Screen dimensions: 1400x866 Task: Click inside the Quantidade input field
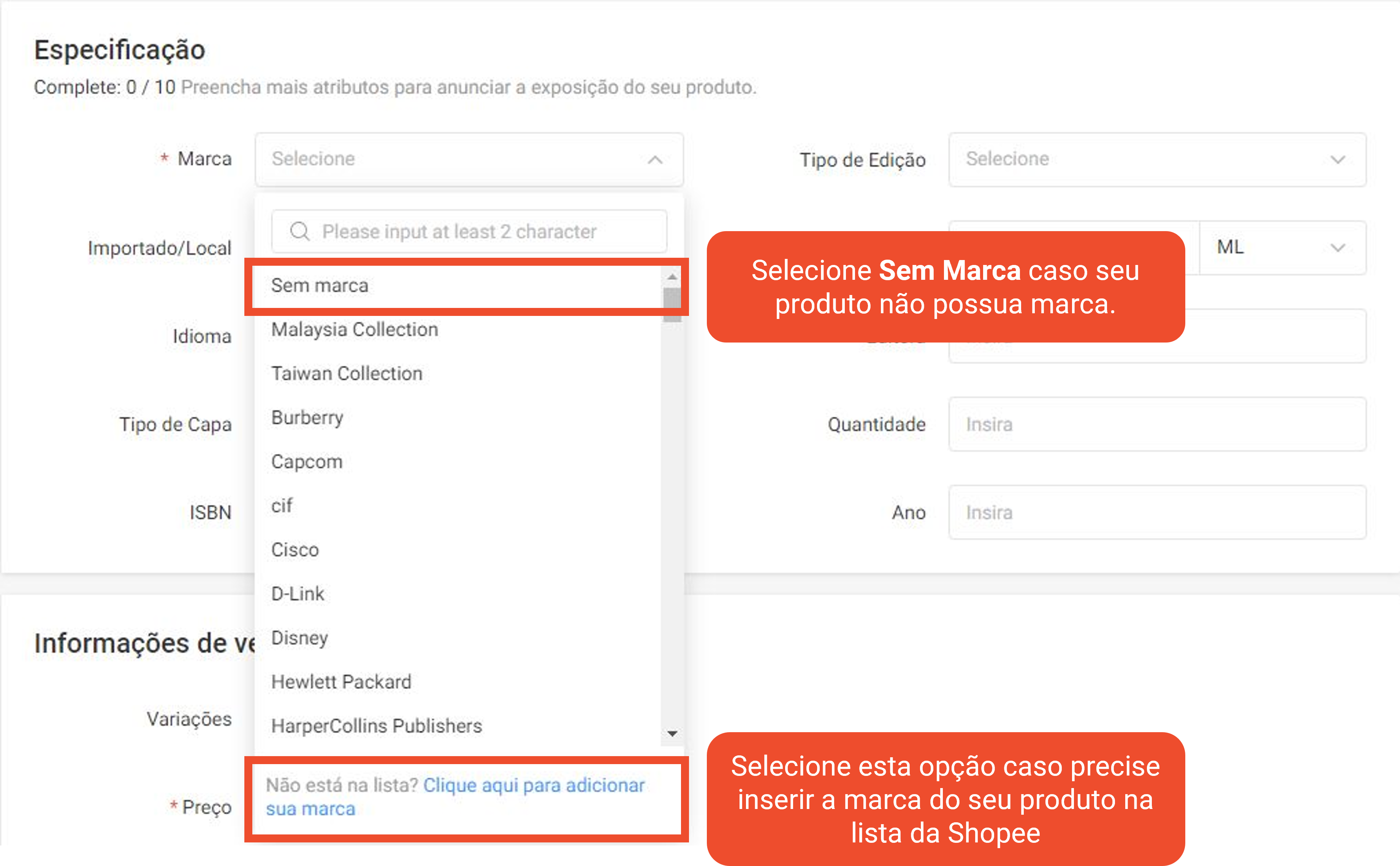tap(1156, 424)
